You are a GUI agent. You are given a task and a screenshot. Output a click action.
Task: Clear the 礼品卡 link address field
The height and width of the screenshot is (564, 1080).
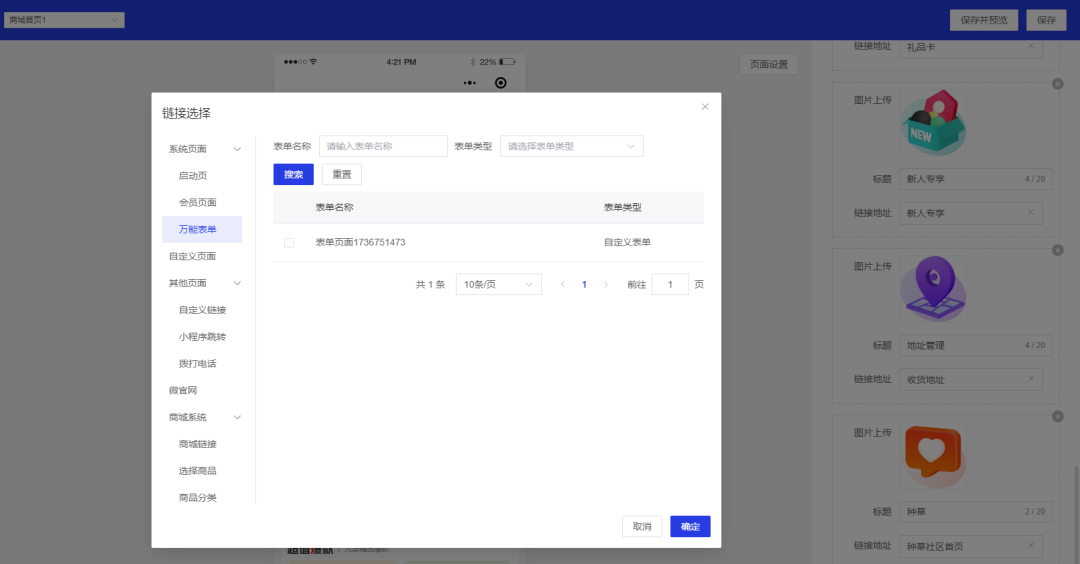pyautogui.click(x=1031, y=46)
